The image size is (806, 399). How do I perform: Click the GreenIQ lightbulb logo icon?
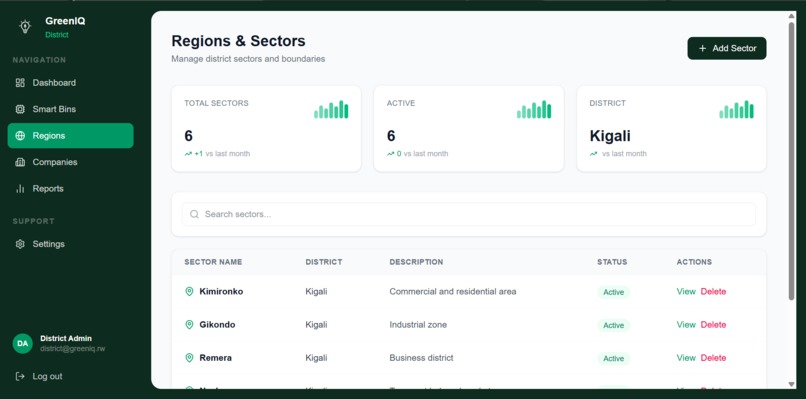point(25,27)
